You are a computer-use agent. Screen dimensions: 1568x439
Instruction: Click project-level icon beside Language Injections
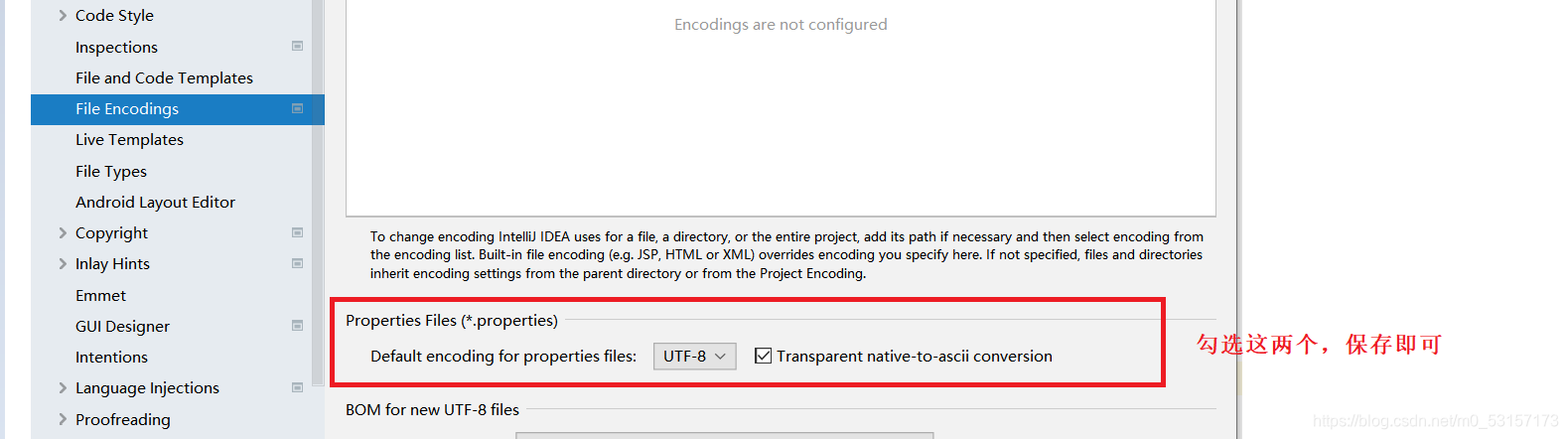297,387
